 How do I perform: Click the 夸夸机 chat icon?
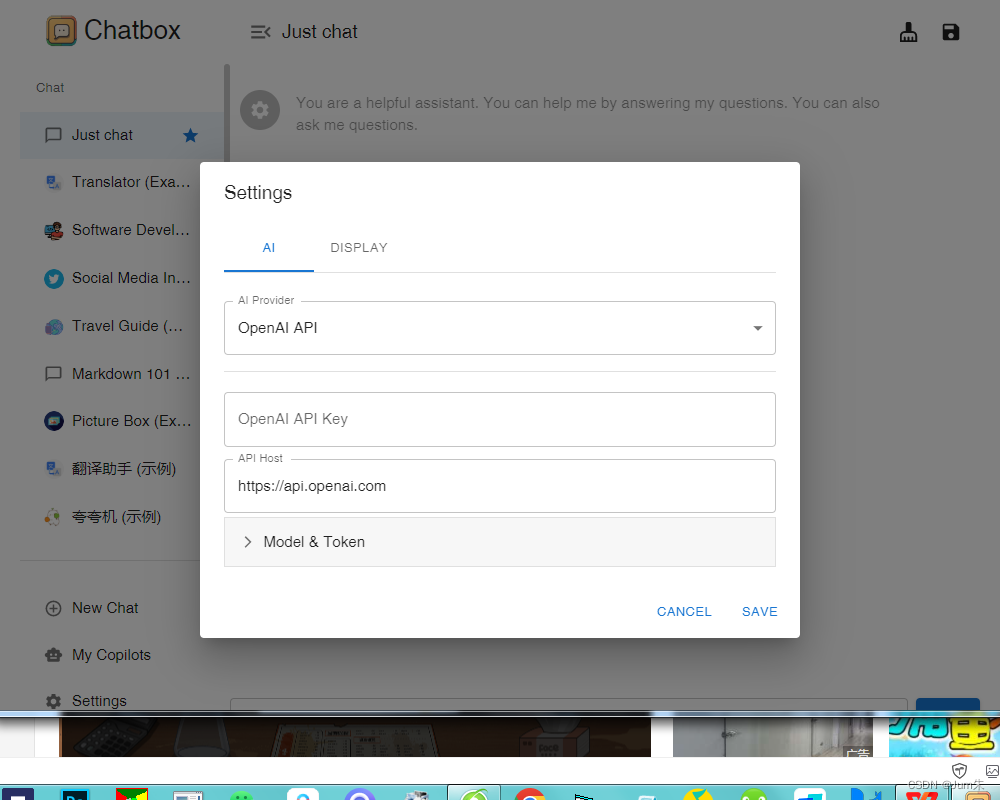(52, 517)
